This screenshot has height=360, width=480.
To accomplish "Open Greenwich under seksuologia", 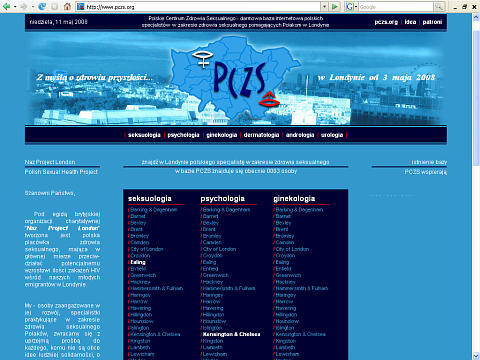I will point(143,275).
